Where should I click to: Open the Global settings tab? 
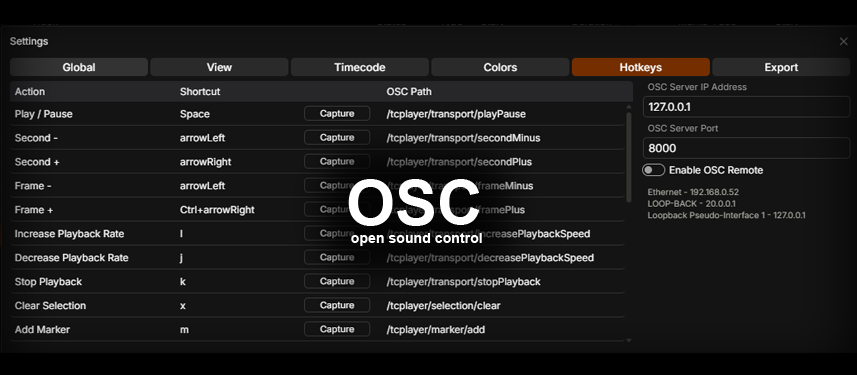pos(79,67)
